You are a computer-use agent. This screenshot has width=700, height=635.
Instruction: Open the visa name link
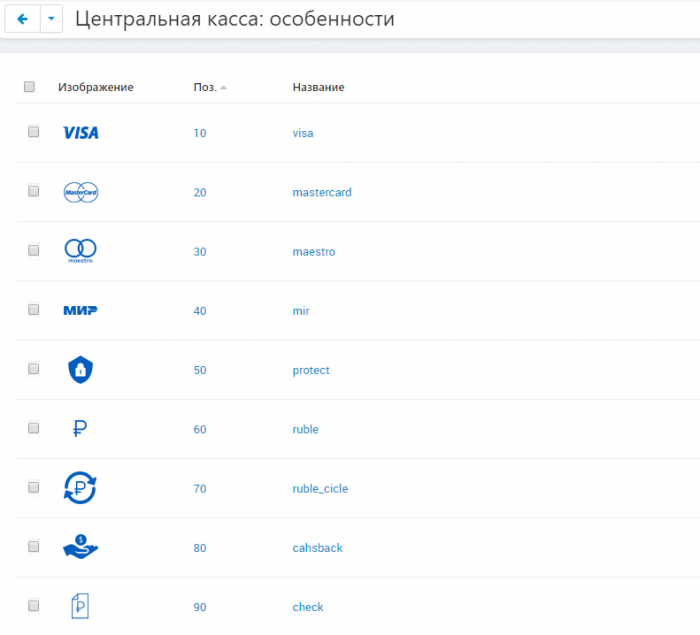[303, 133]
